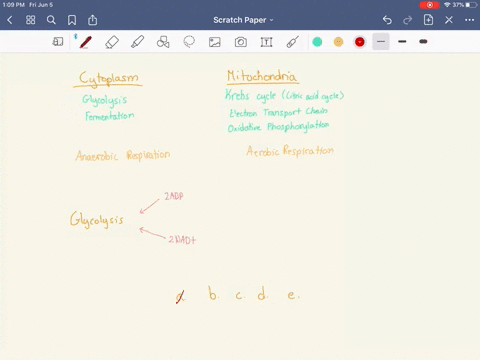Tap the Wi-Fi status icon
The height and width of the screenshot is (360, 480).
pyautogui.click(x=447, y=5)
